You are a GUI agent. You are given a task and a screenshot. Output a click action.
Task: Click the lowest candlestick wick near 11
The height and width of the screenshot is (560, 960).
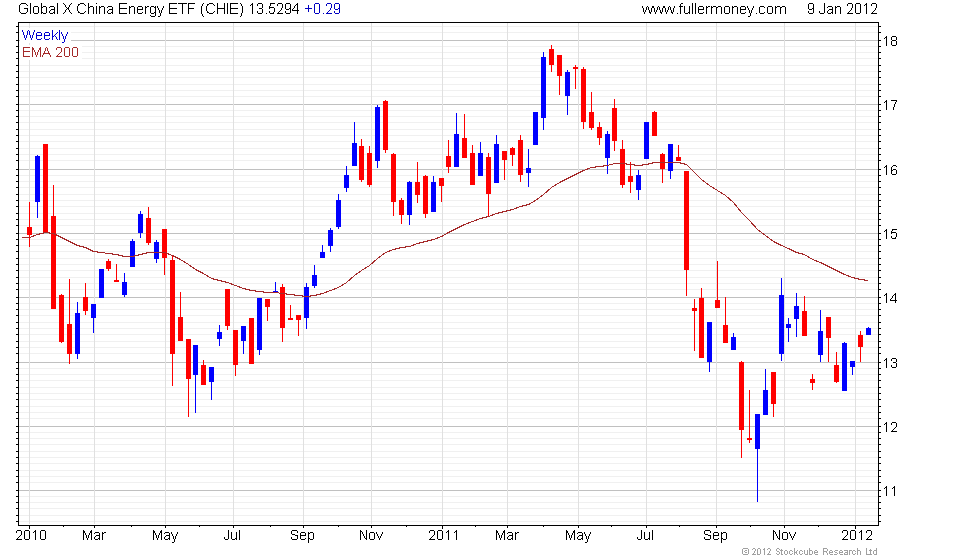click(757, 458)
